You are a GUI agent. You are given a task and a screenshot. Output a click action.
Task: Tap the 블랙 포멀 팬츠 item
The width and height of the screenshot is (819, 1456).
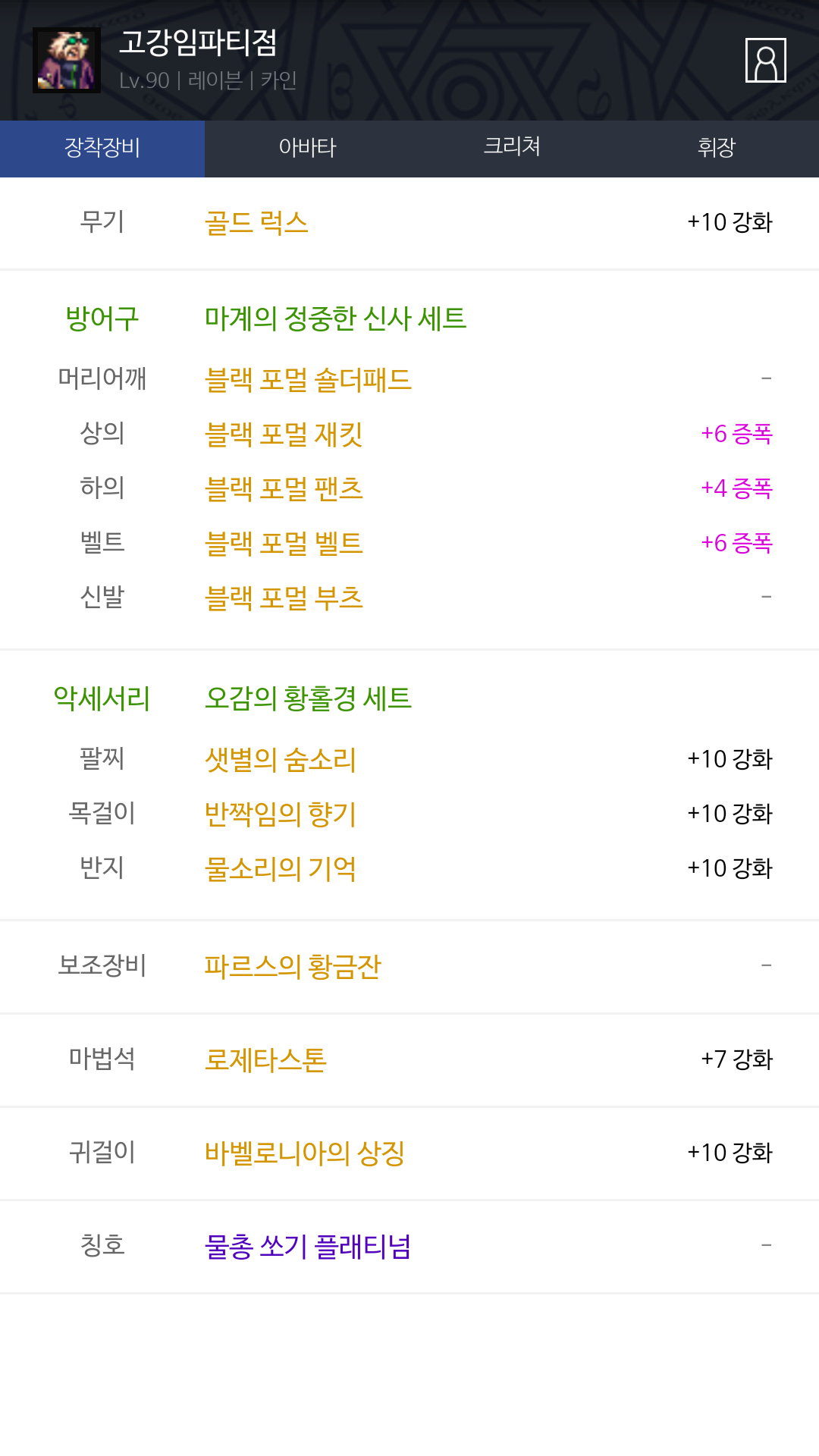[x=284, y=488]
